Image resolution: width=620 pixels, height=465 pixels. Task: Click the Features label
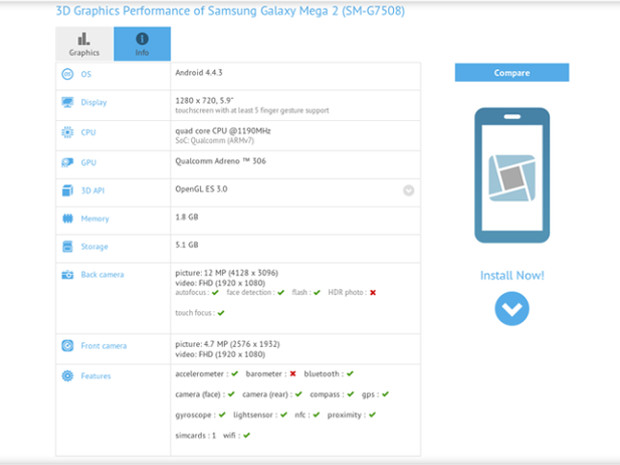point(96,376)
